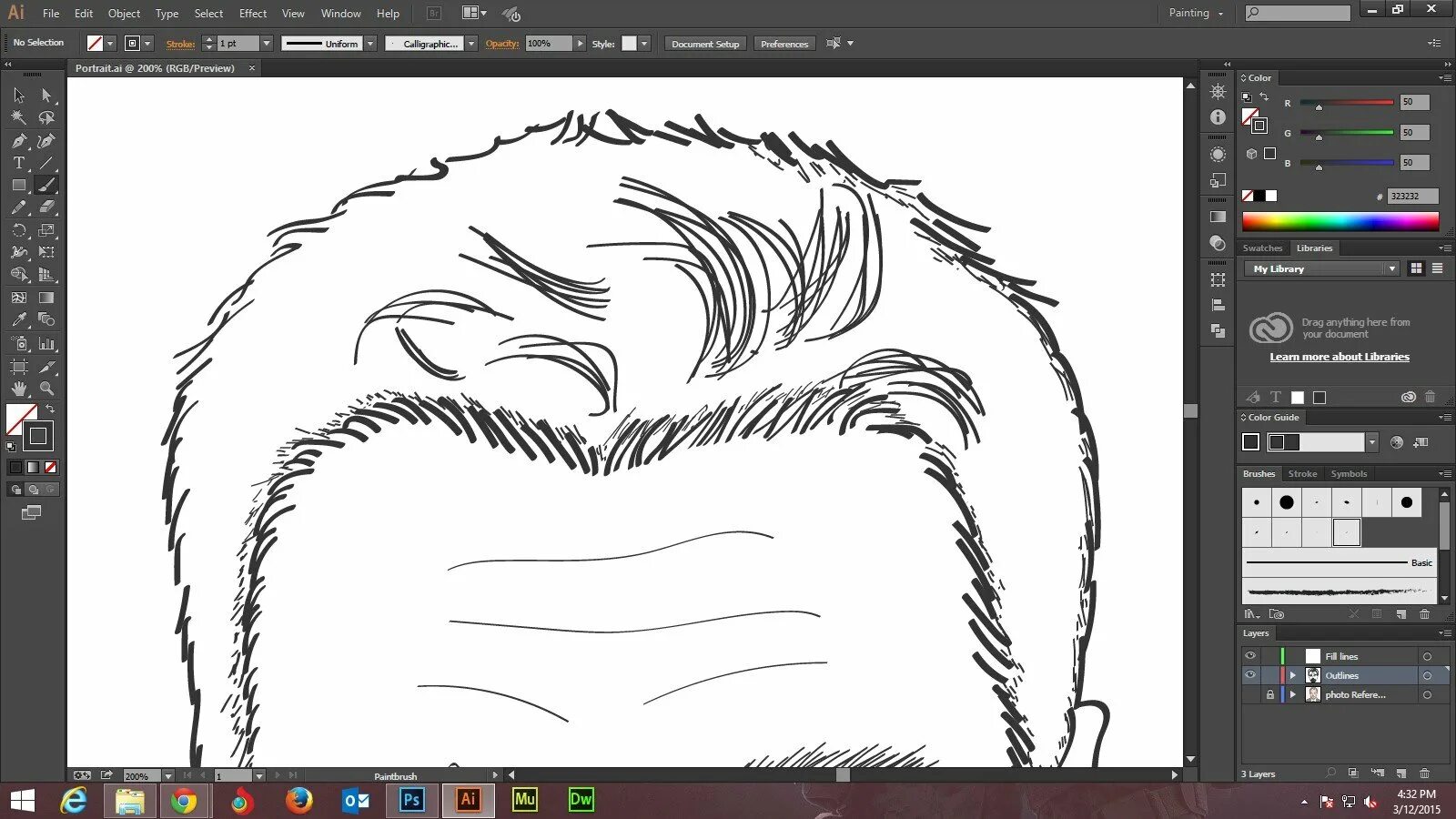Select the Type tool

(x=18, y=163)
